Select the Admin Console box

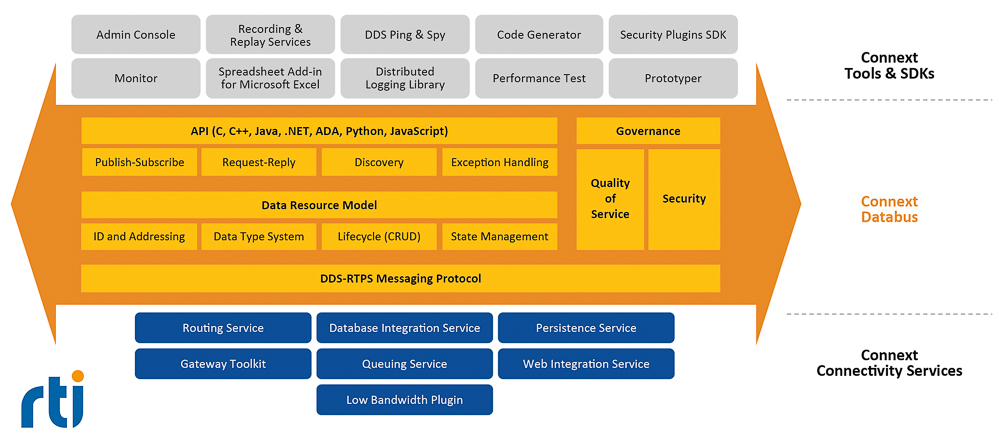click(x=136, y=34)
